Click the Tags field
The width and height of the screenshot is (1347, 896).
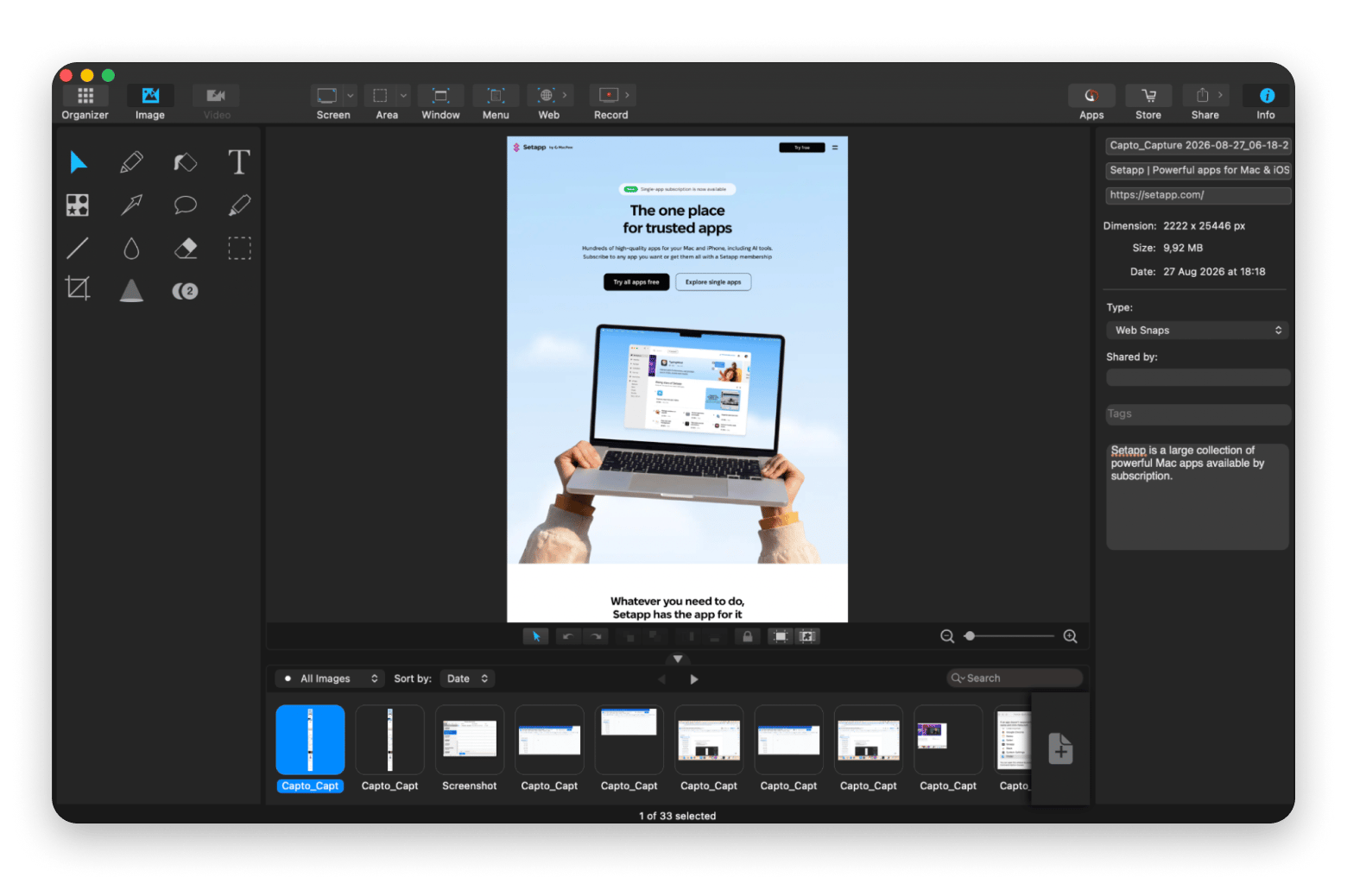pos(1198,414)
